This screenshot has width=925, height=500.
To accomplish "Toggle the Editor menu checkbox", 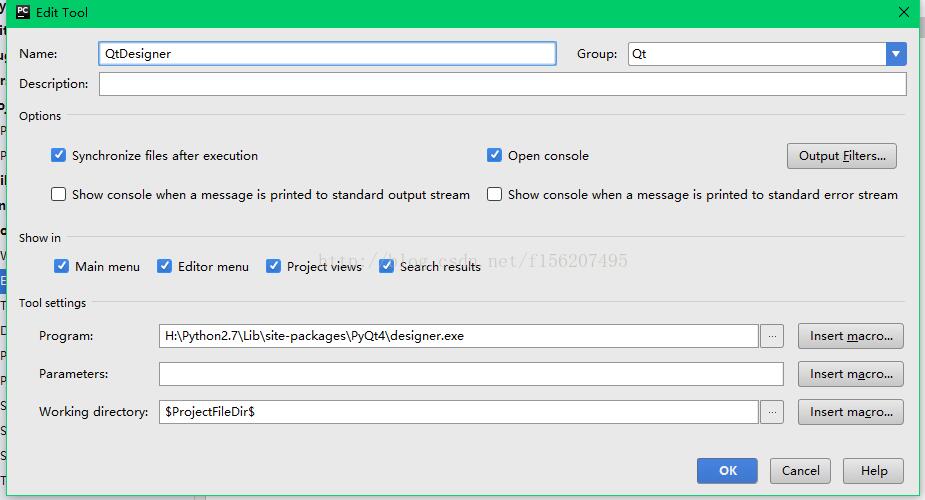I will point(165,266).
